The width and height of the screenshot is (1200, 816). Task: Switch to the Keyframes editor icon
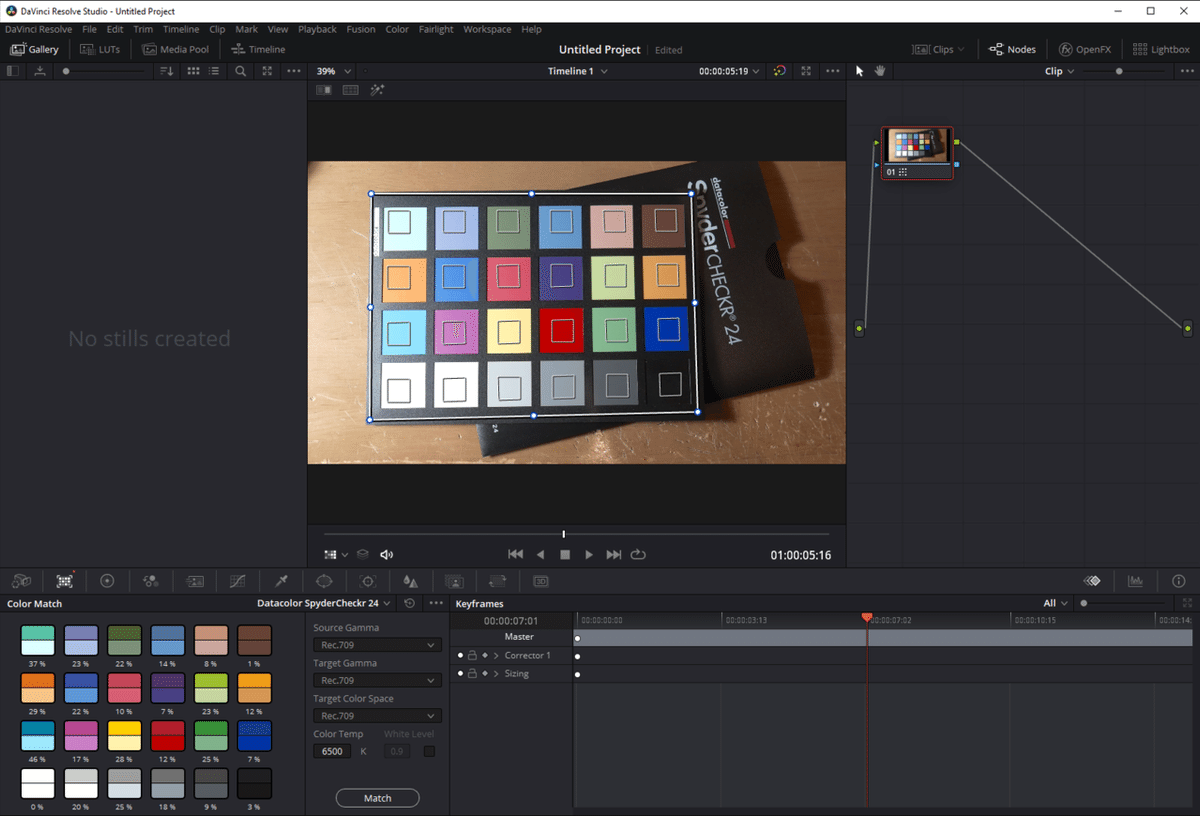click(x=1092, y=581)
